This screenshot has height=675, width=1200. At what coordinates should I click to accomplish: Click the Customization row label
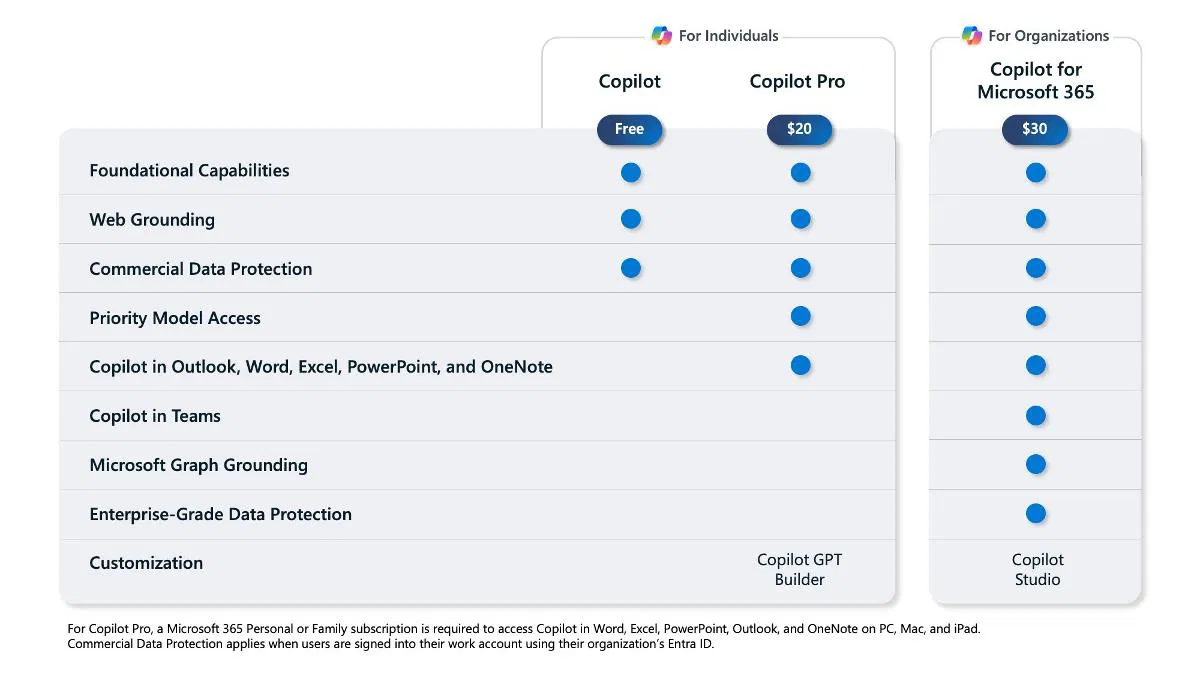point(146,563)
